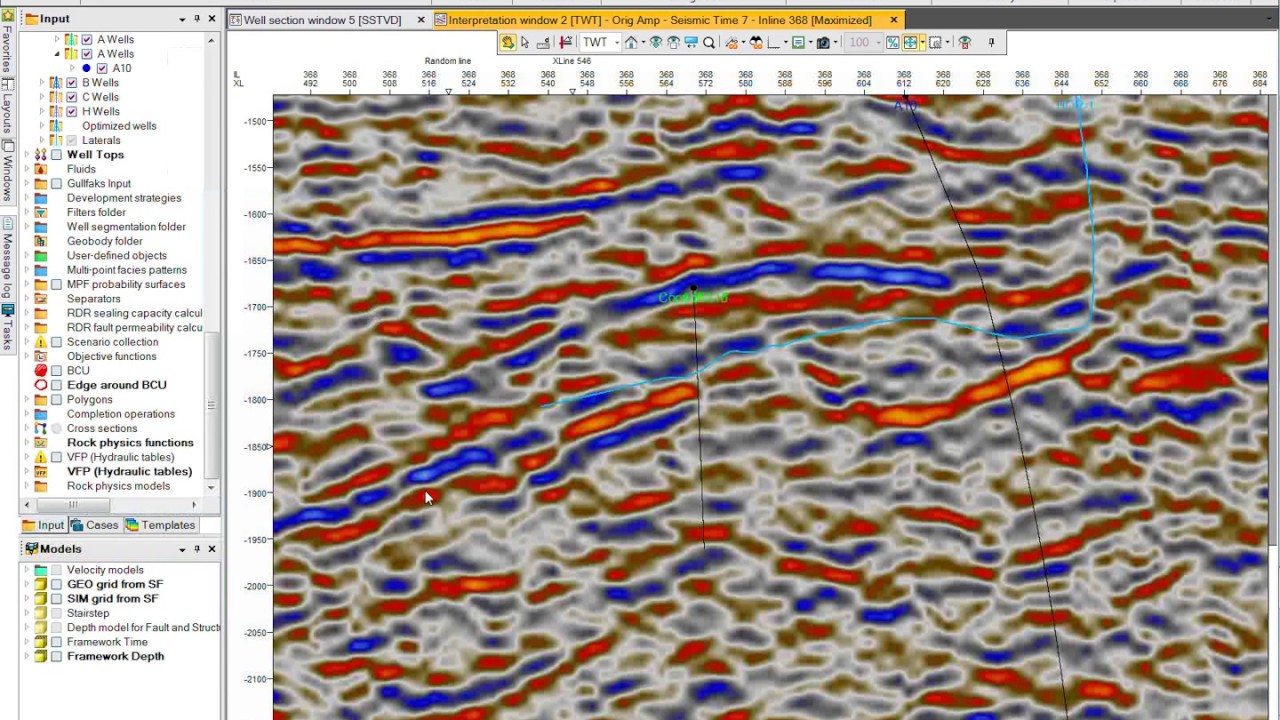The image size is (1280, 720).
Task: Uncheck the H Wells checkbox
Action: coord(71,111)
